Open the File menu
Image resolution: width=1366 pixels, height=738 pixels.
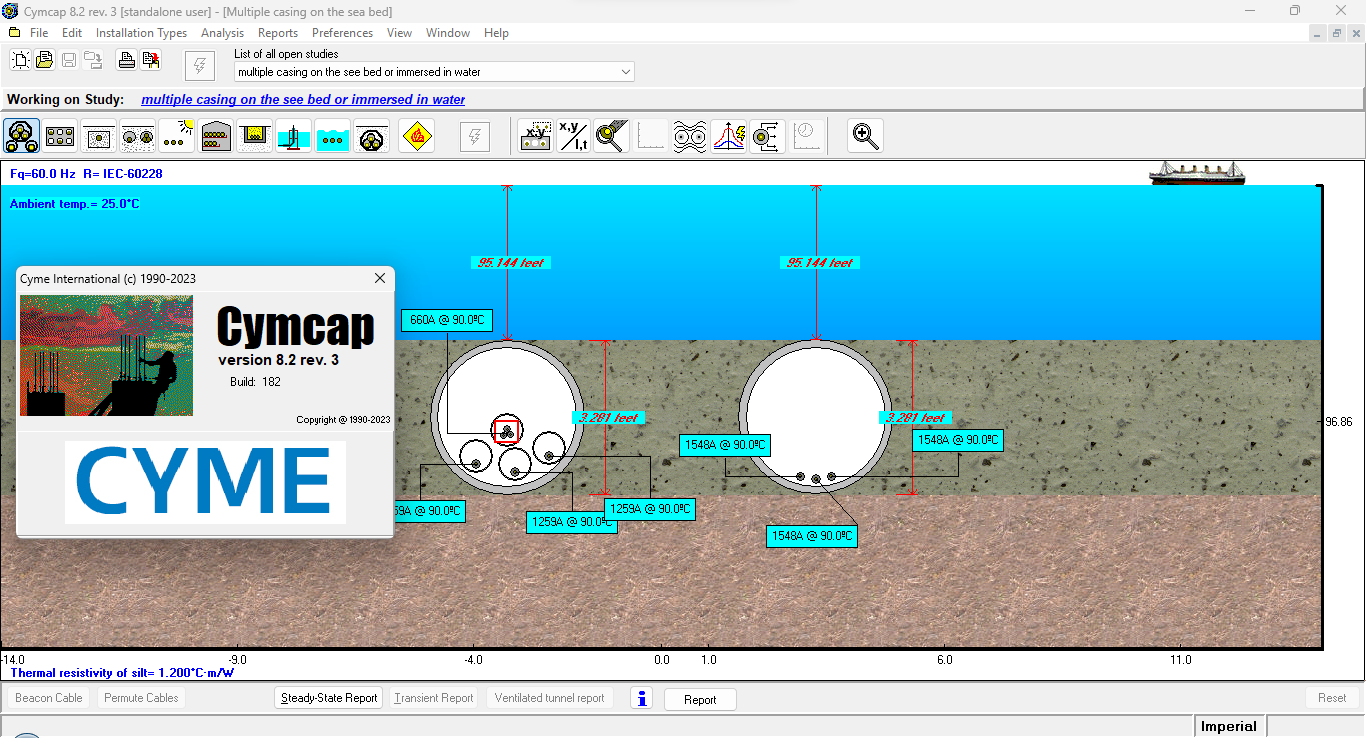click(x=39, y=33)
